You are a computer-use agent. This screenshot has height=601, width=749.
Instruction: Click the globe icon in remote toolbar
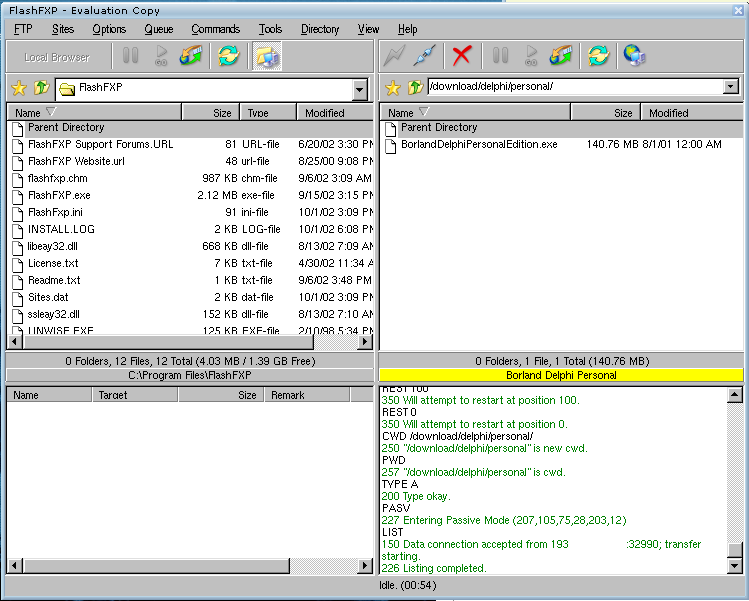coord(634,56)
